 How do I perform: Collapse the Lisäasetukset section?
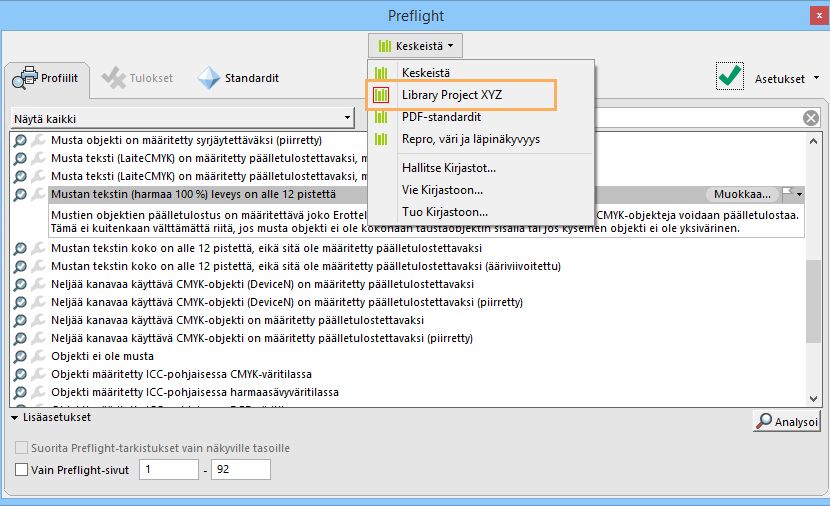[x=14, y=418]
